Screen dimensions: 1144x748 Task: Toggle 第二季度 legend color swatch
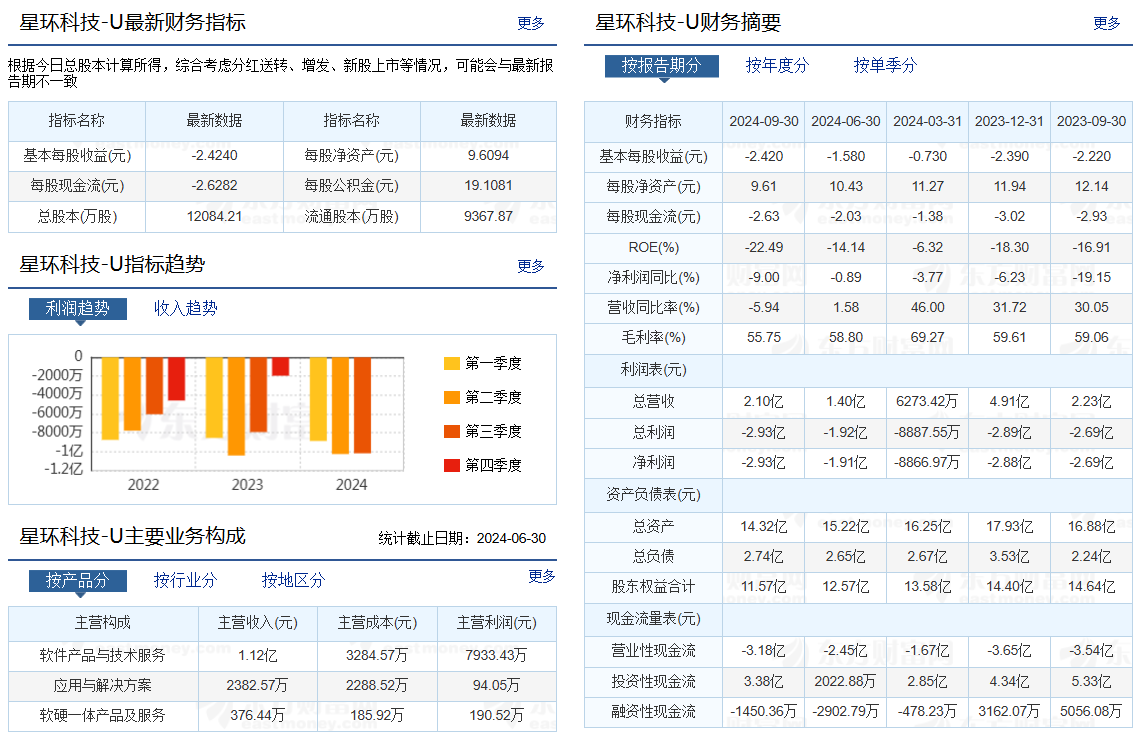(452, 398)
